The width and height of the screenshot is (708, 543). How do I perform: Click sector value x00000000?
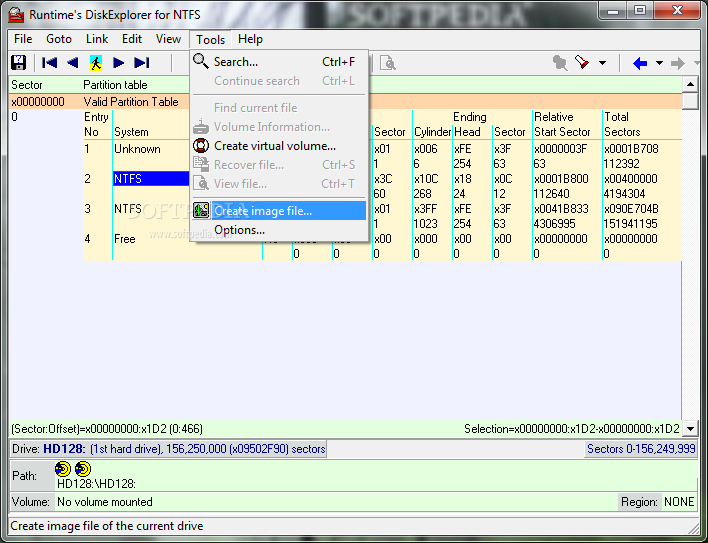click(38, 102)
